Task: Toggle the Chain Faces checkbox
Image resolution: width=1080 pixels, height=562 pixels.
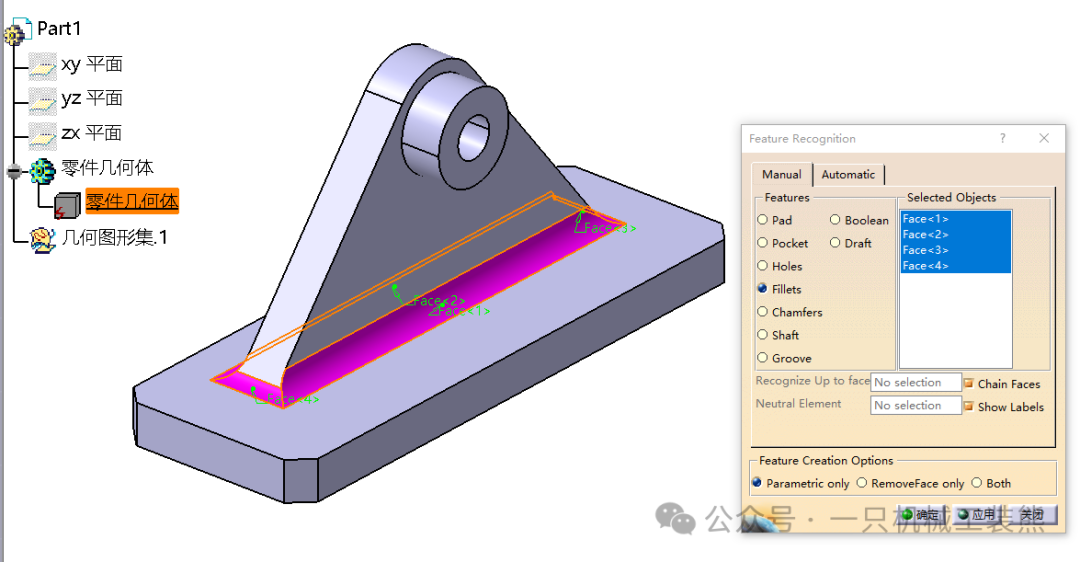Action: click(x=968, y=384)
